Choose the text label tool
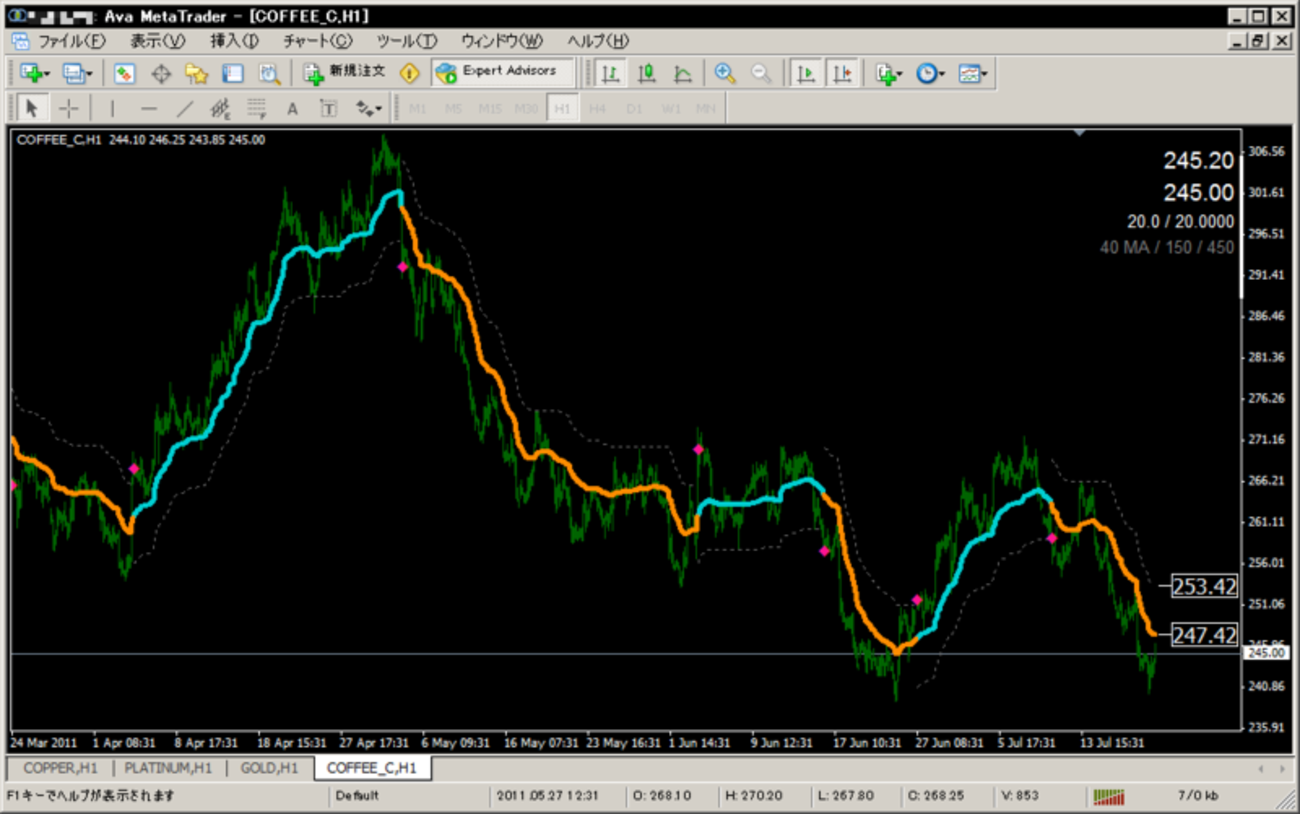Screen dimensions: 1300x814 click(x=292, y=109)
